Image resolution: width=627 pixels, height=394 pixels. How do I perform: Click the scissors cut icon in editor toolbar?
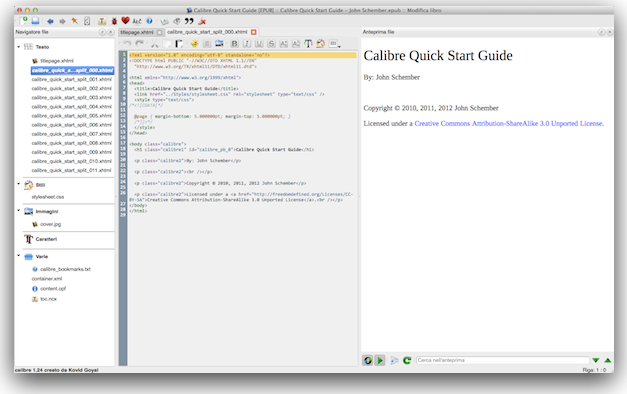pyautogui.click(x=155, y=44)
